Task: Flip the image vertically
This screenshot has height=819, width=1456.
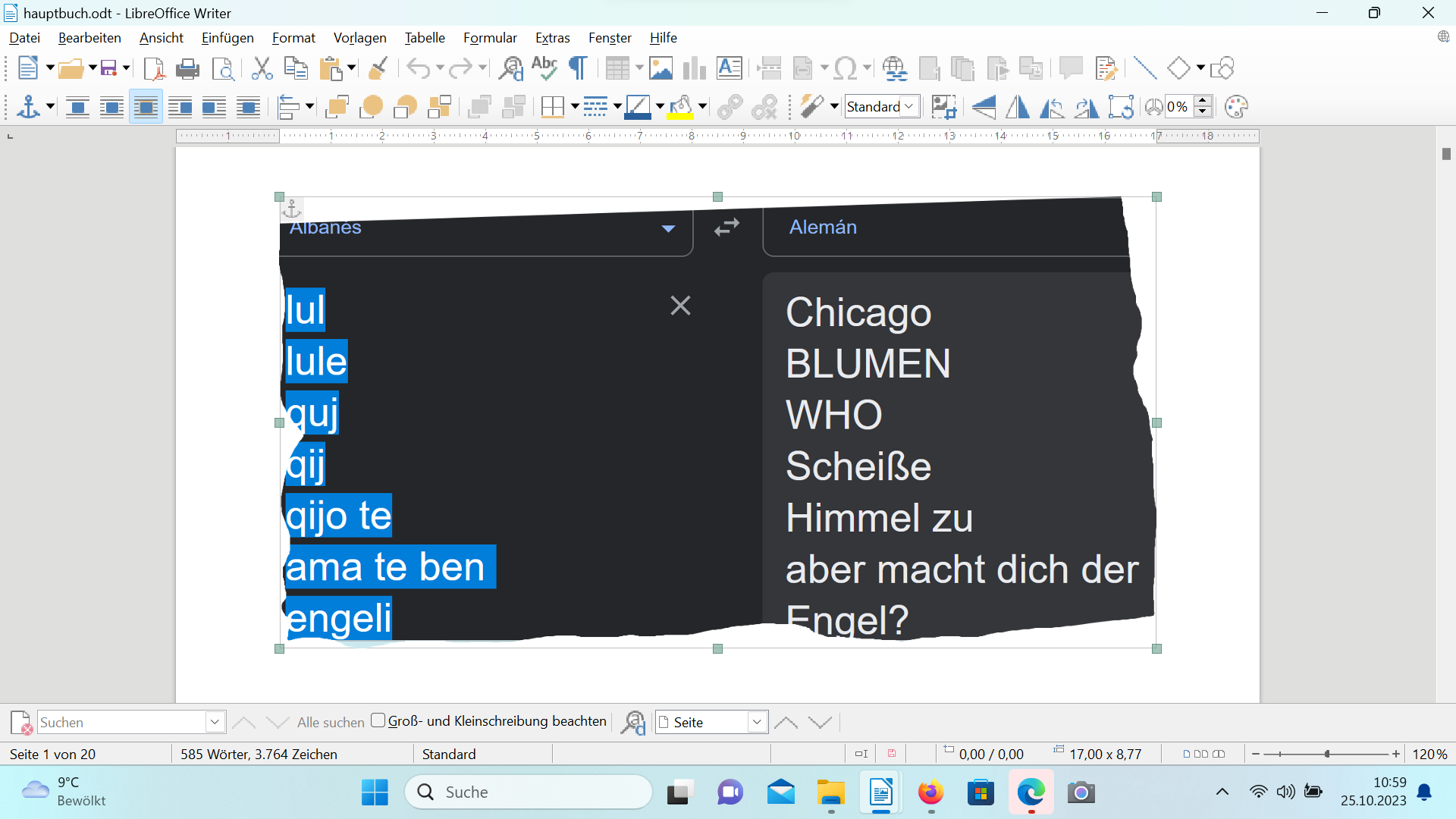Action: coord(984,107)
